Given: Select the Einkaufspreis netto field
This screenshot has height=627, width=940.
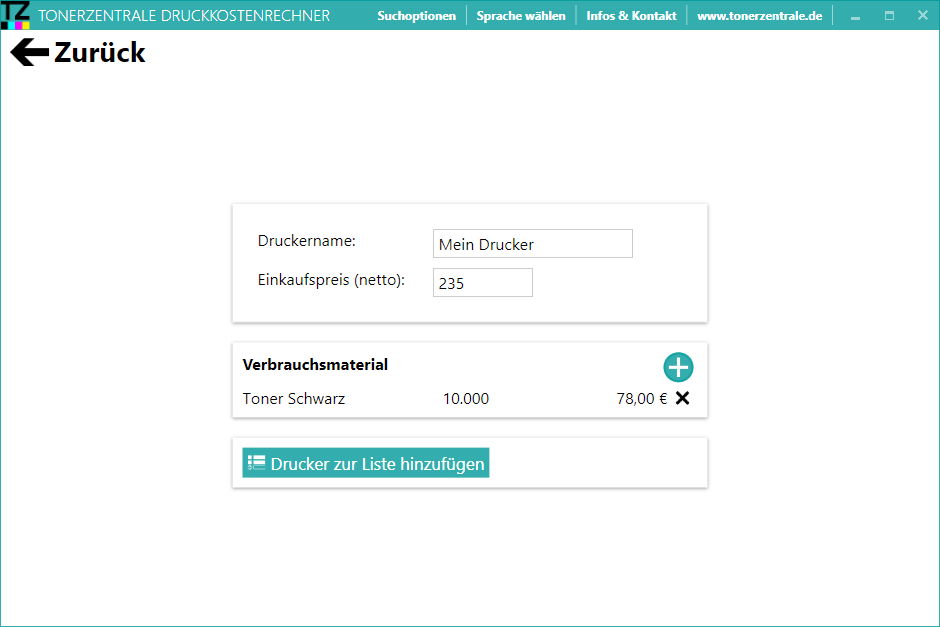Looking at the screenshot, I should coord(482,282).
